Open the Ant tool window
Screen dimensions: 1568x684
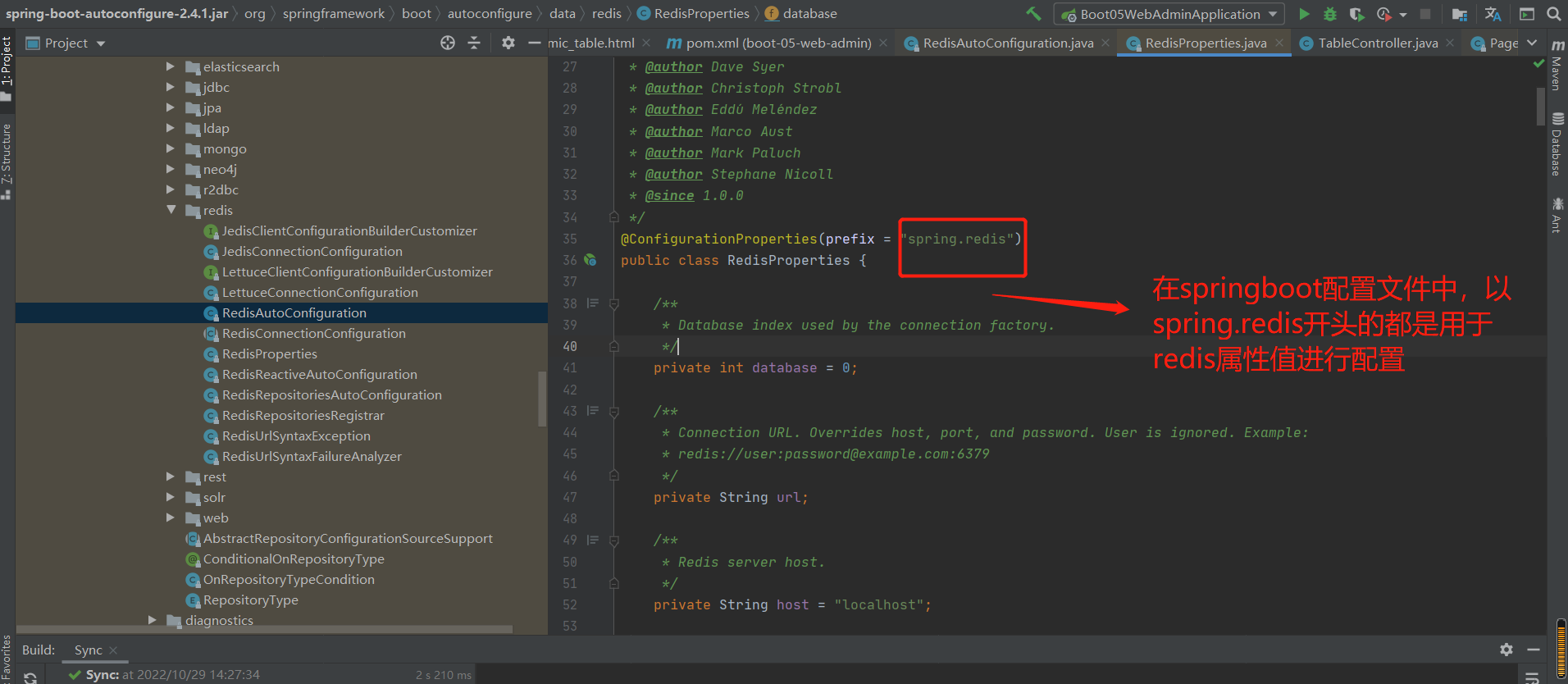1557,215
